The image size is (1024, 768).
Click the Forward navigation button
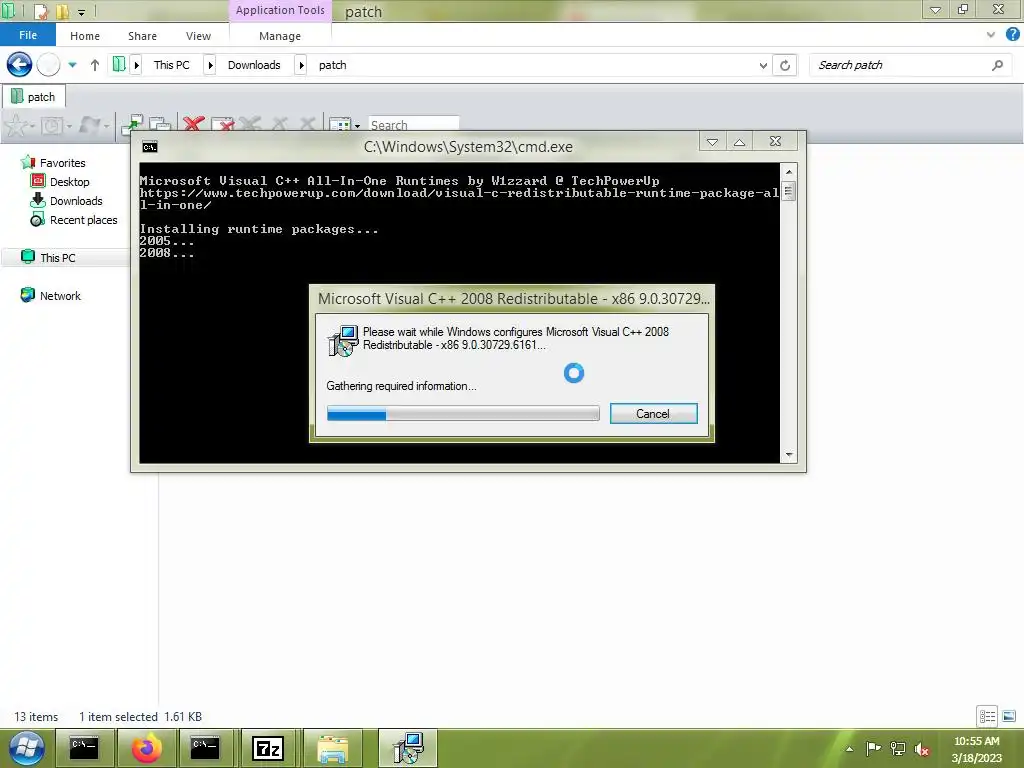48,65
